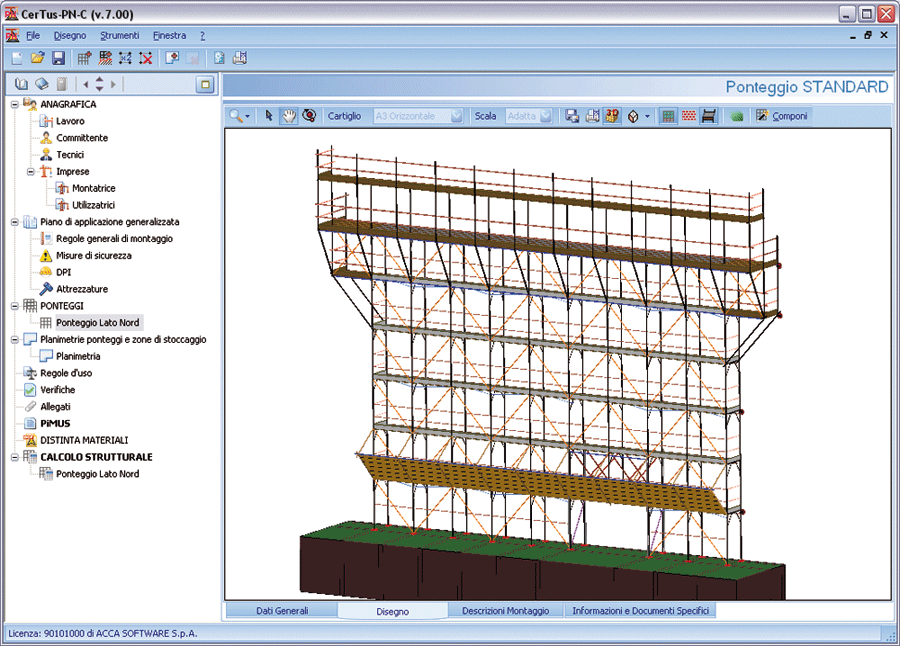
Task: Click the delete scaffold red X icon
Action: (146, 58)
